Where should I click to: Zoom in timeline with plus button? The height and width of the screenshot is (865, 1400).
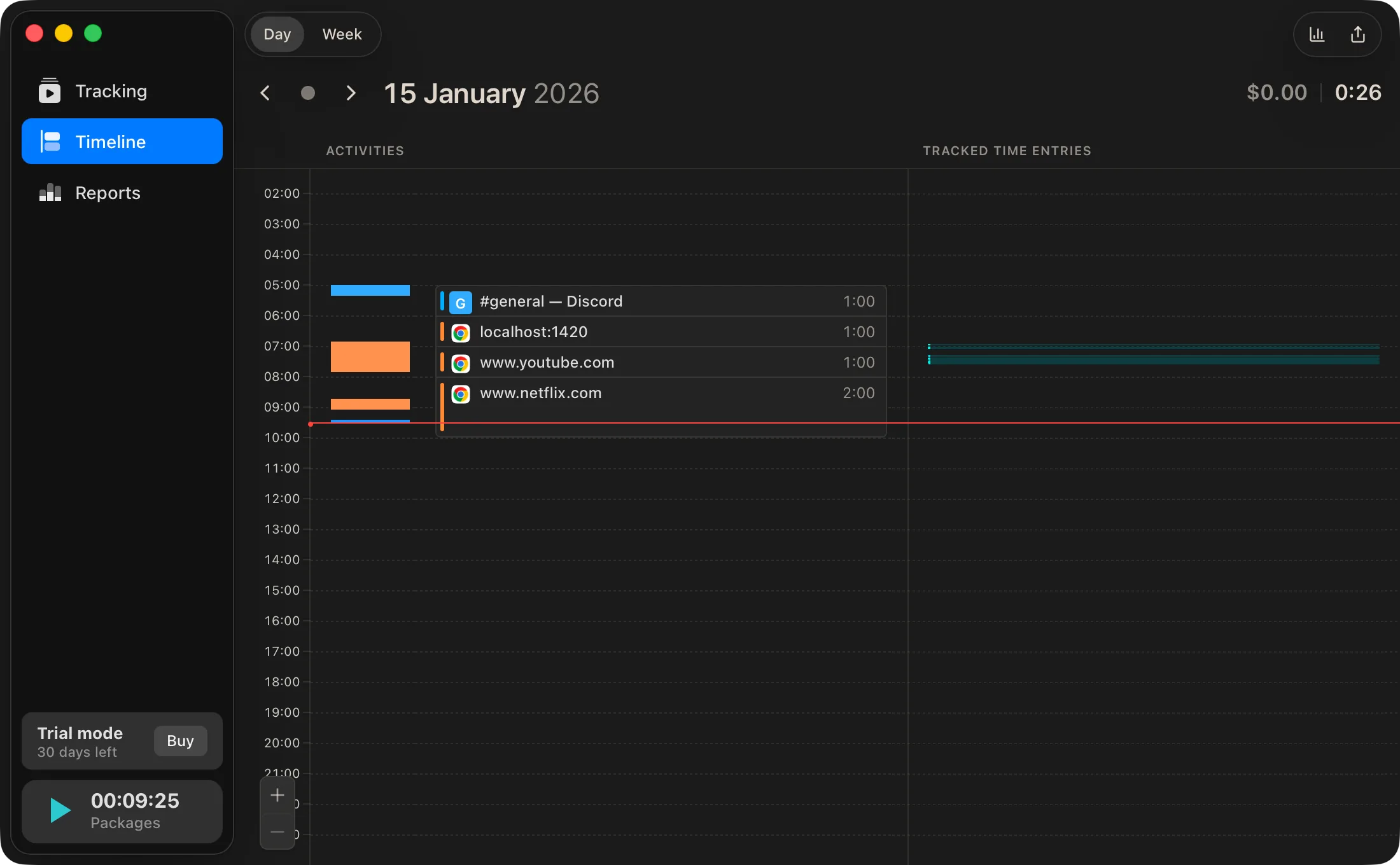(277, 795)
